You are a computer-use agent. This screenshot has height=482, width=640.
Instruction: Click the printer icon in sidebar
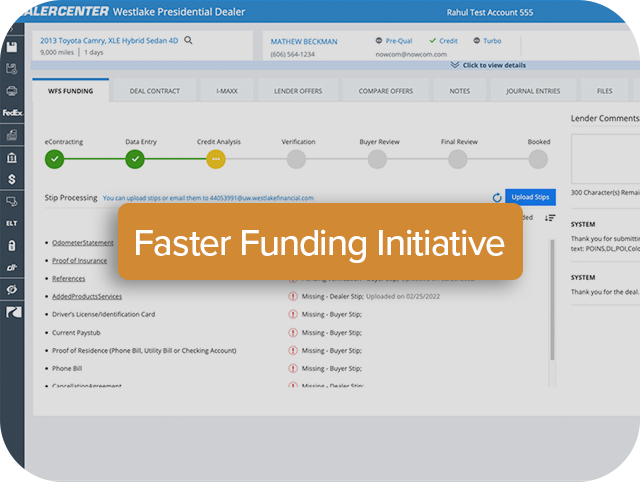[x=12, y=91]
